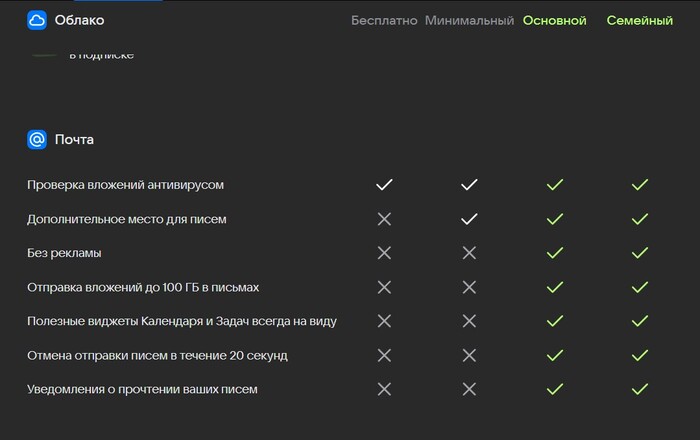Switch to the Основной plan tab
This screenshot has height=440, width=700.
554,21
